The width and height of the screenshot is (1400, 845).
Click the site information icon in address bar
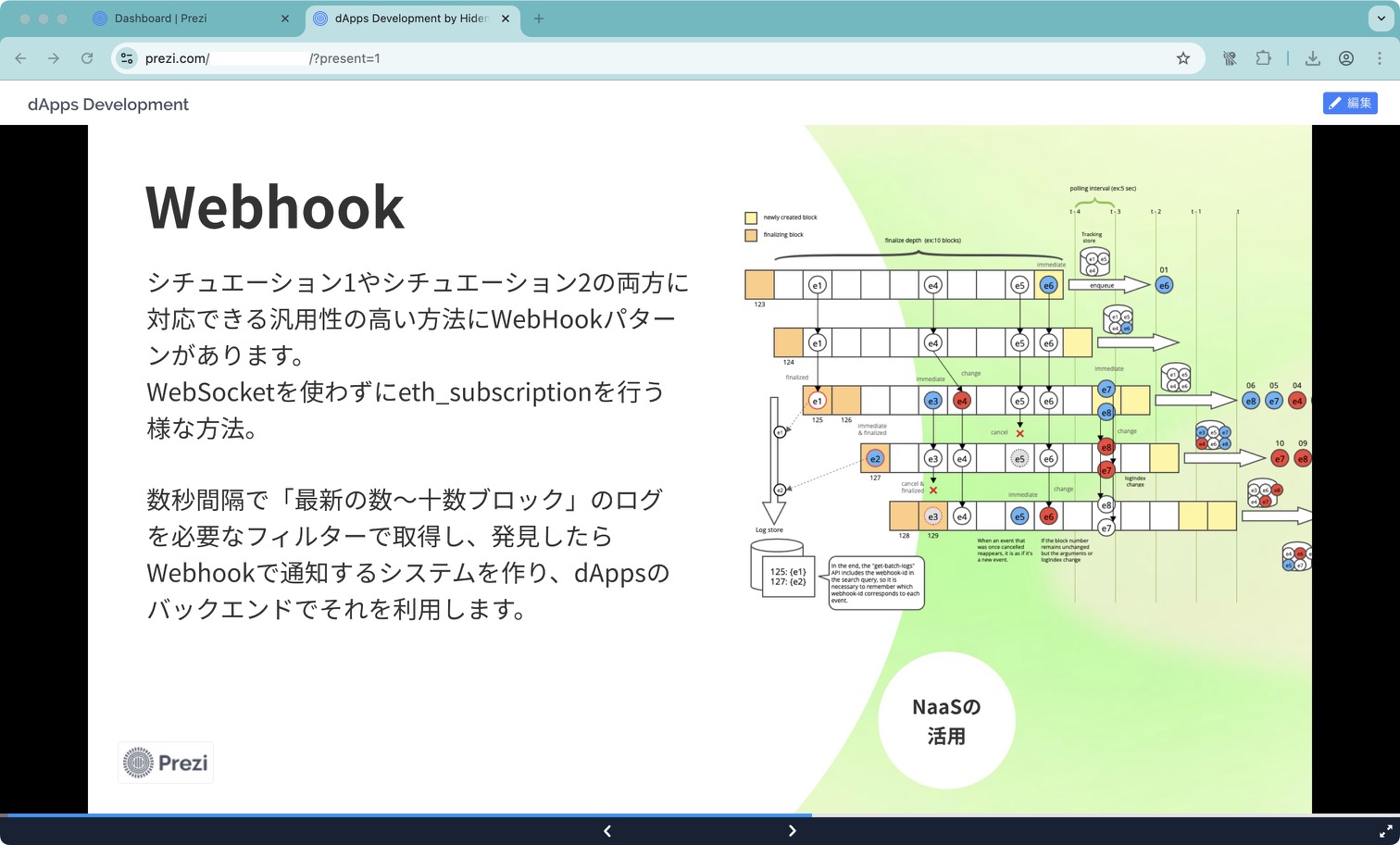click(x=126, y=57)
